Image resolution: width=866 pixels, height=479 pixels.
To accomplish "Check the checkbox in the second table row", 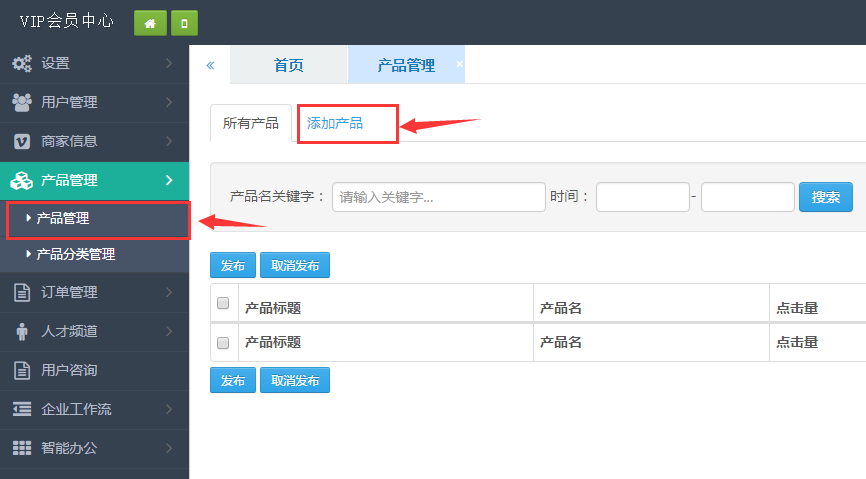I will pyautogui.click(x=223, y=342).
